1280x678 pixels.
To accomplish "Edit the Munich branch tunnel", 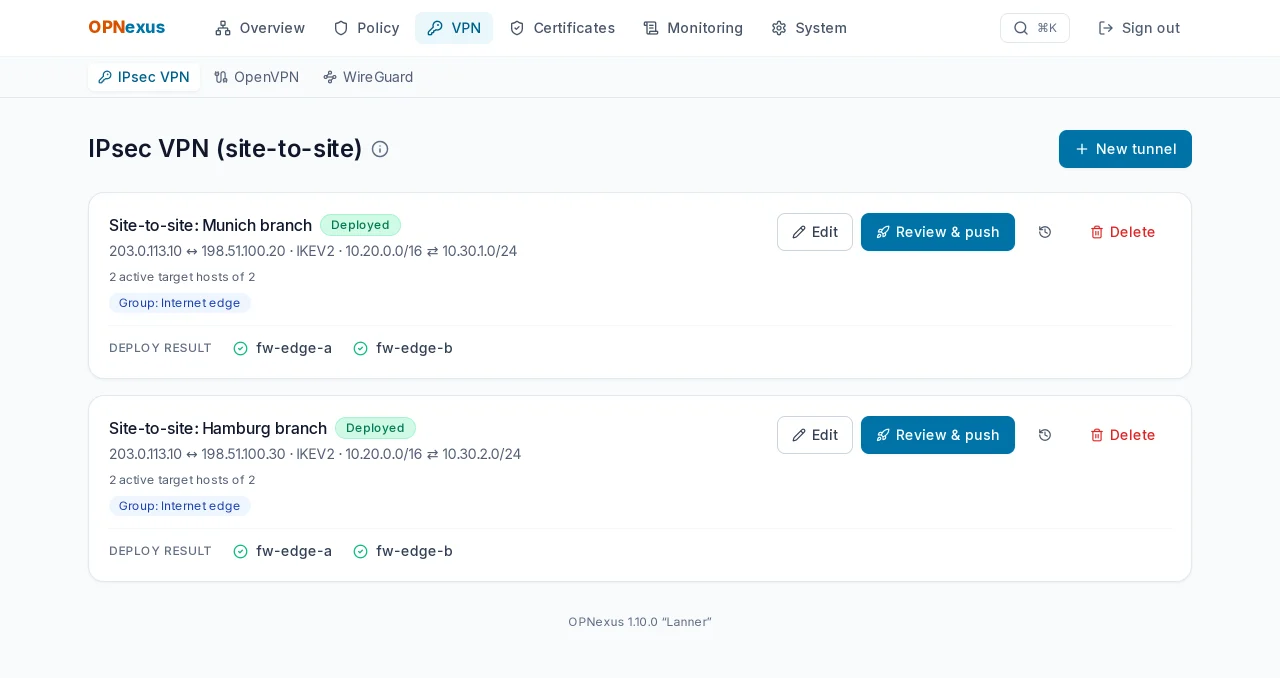I will 815,232.
